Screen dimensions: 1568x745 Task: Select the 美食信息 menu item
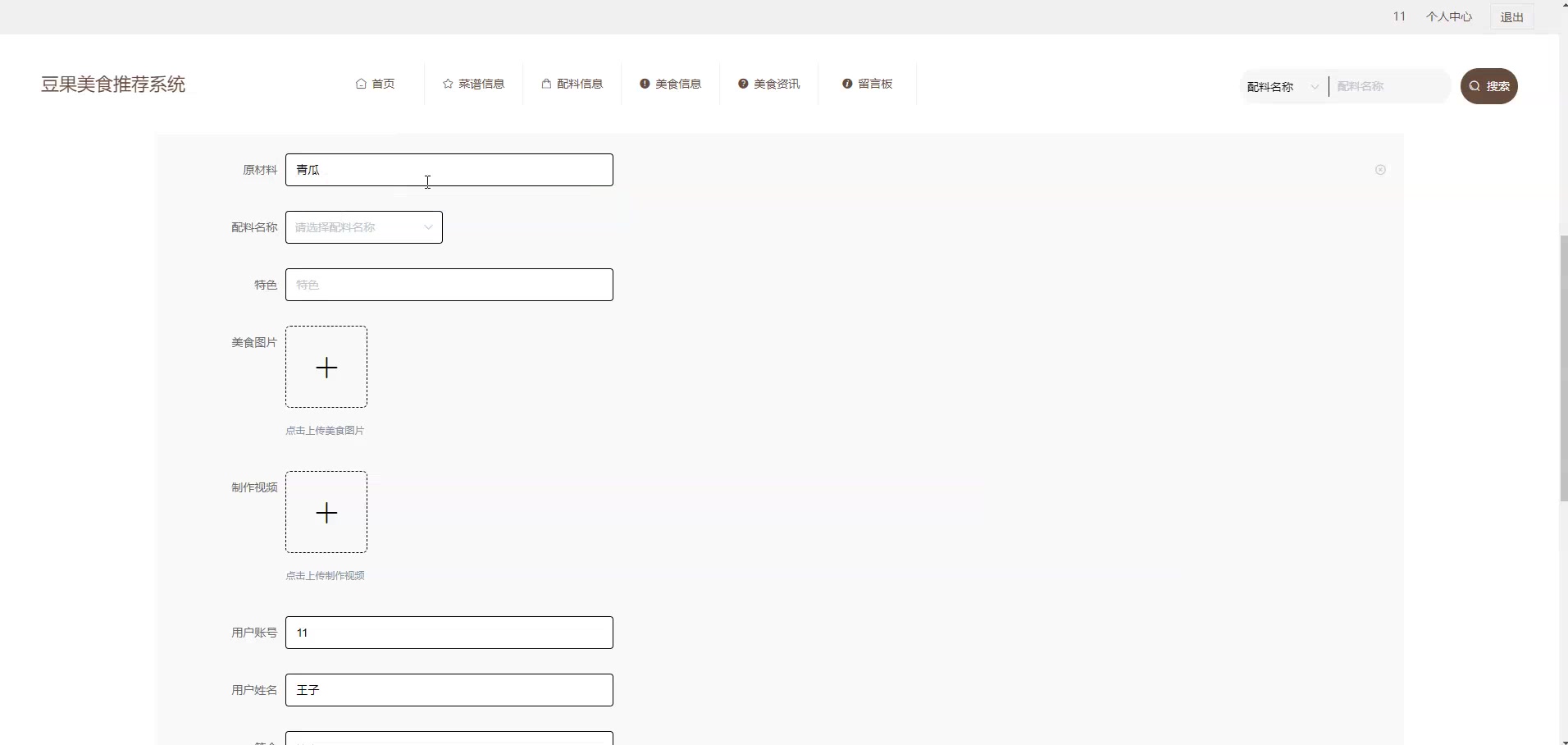671,84
